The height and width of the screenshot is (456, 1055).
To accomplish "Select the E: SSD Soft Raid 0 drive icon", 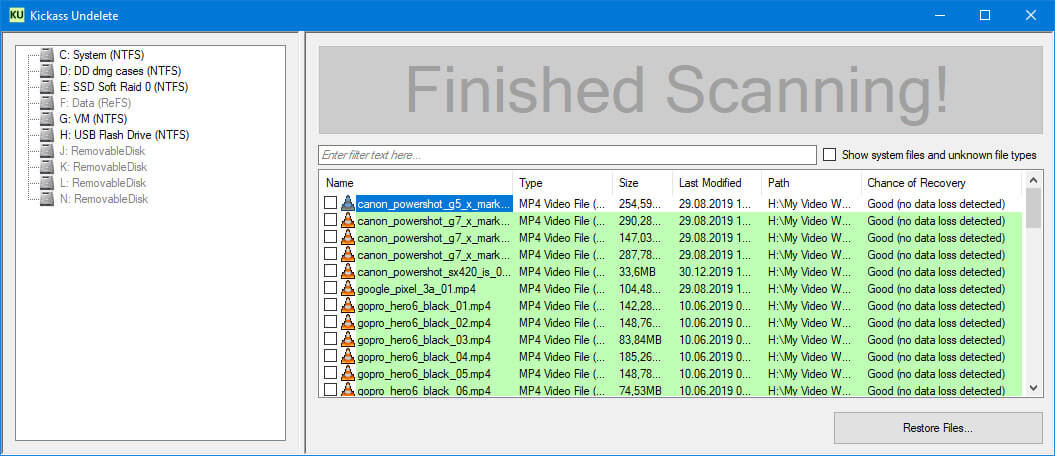I will pyautogui.click(x=47, y=87).
